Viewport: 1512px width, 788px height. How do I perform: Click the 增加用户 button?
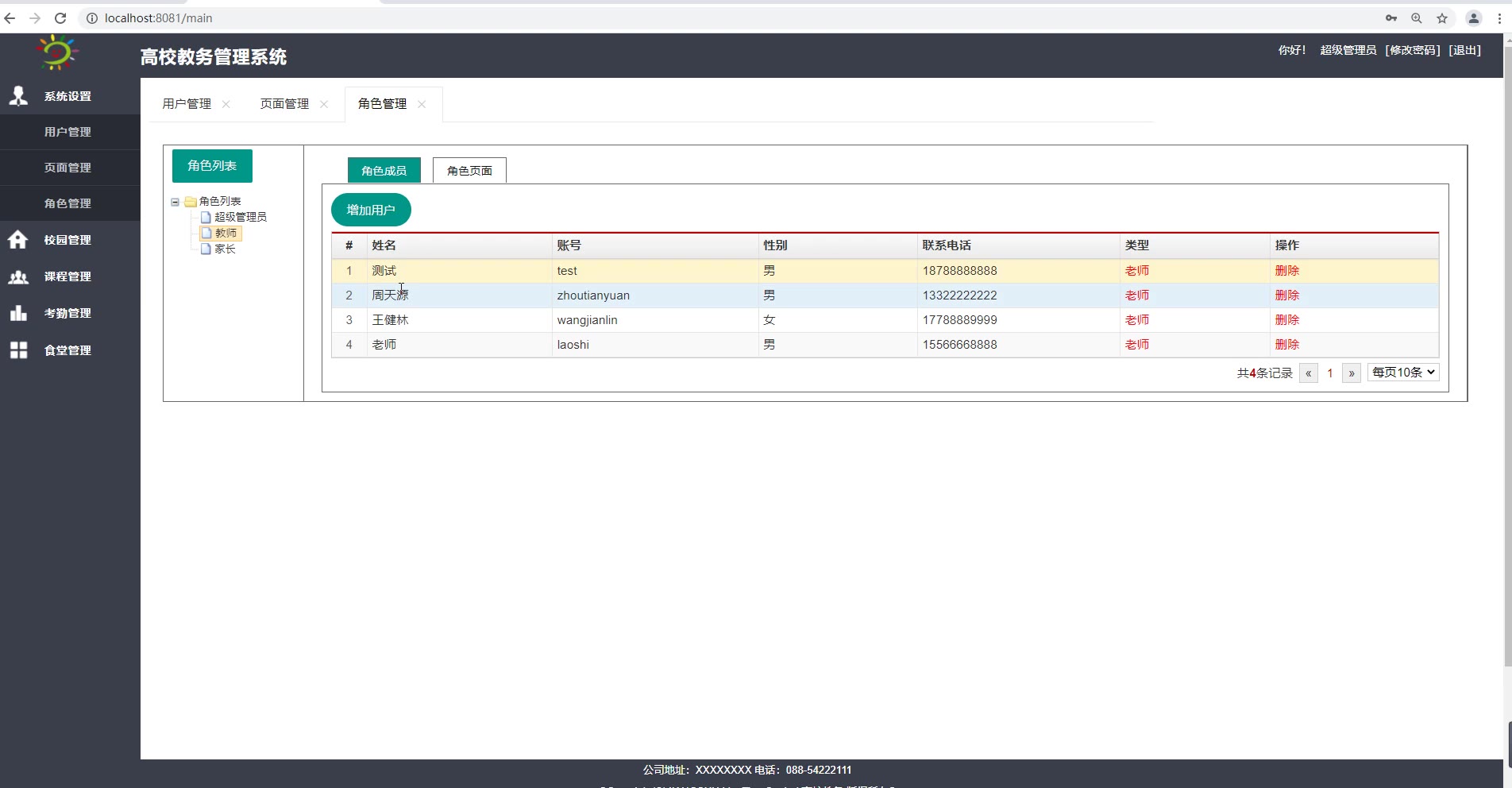[371, 210]
